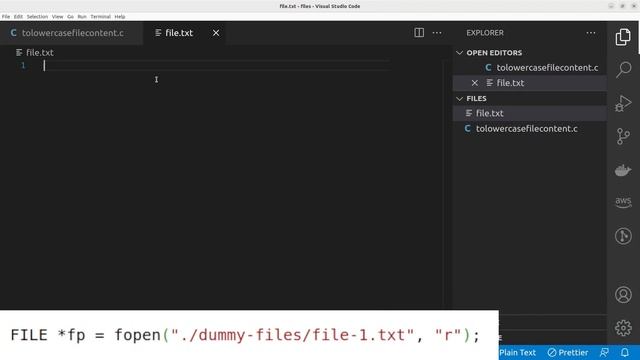Close the file.txt editor tab
This screenshot has width=640, height=360.
(216, 33)
